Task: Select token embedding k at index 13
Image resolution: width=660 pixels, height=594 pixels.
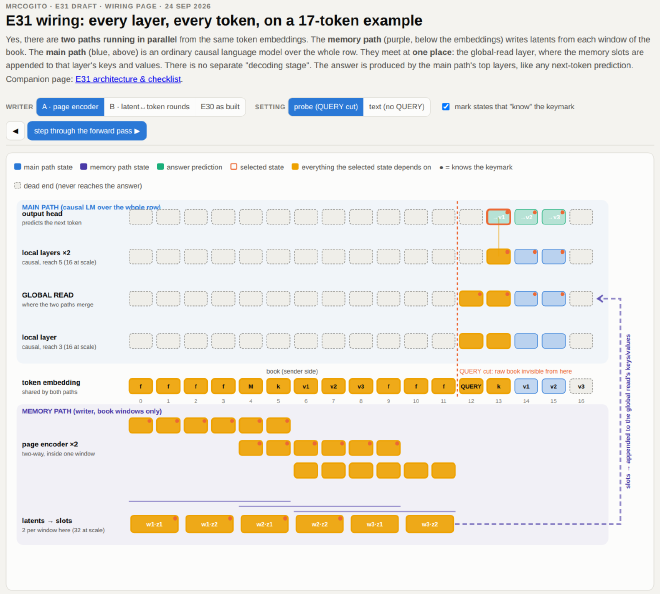Action: click(498, 386)
